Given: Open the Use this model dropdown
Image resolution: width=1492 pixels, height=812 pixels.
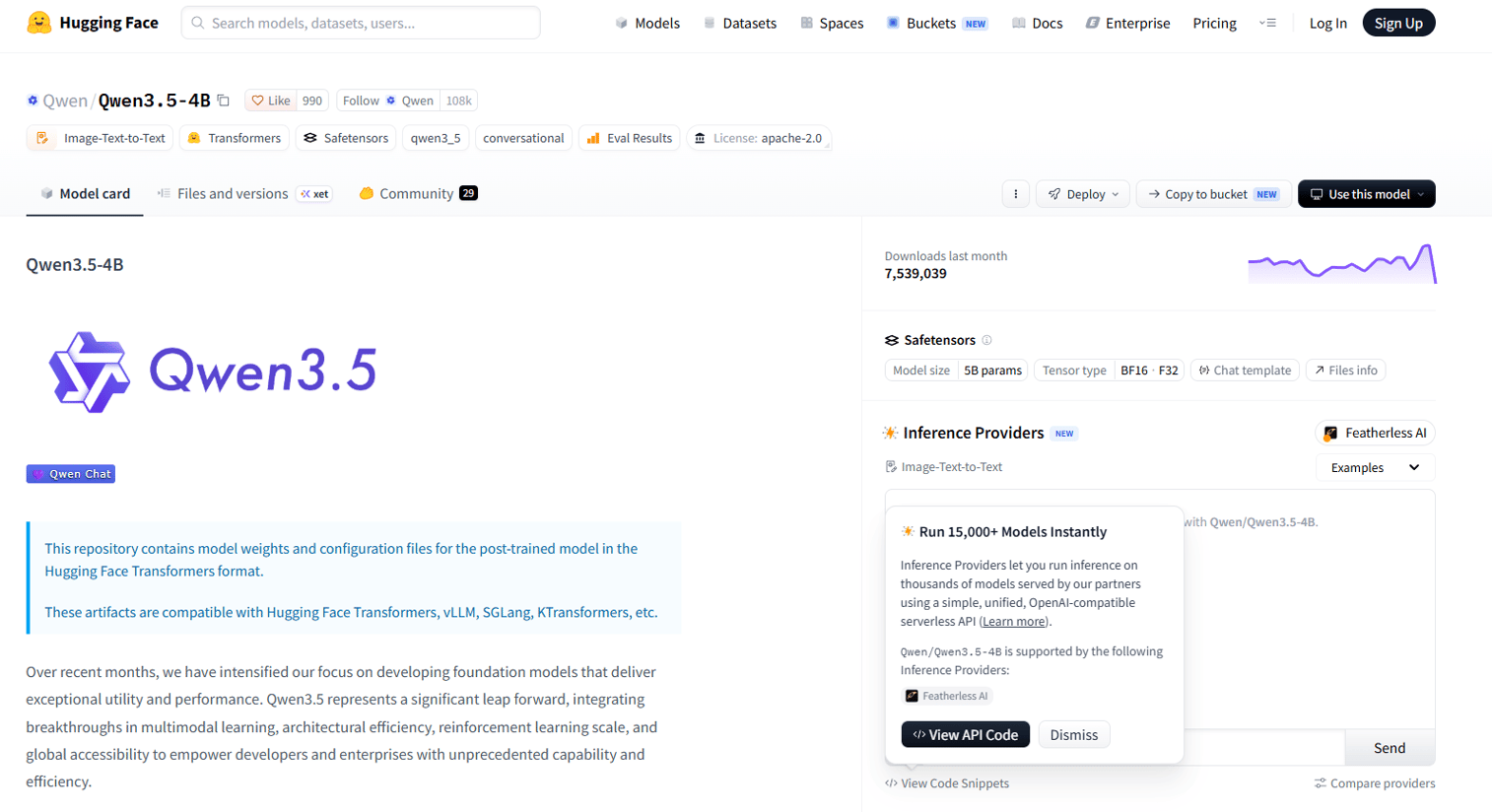Looking at the screenshot, I should (1367, 194).
